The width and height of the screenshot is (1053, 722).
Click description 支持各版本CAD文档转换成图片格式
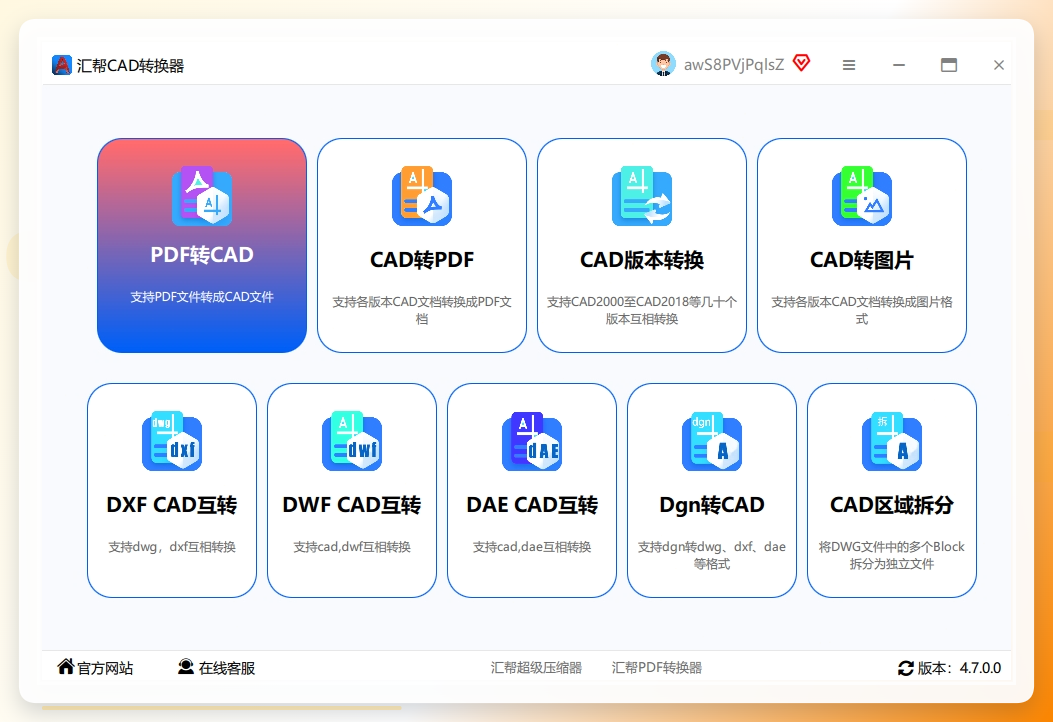(862, 310)
